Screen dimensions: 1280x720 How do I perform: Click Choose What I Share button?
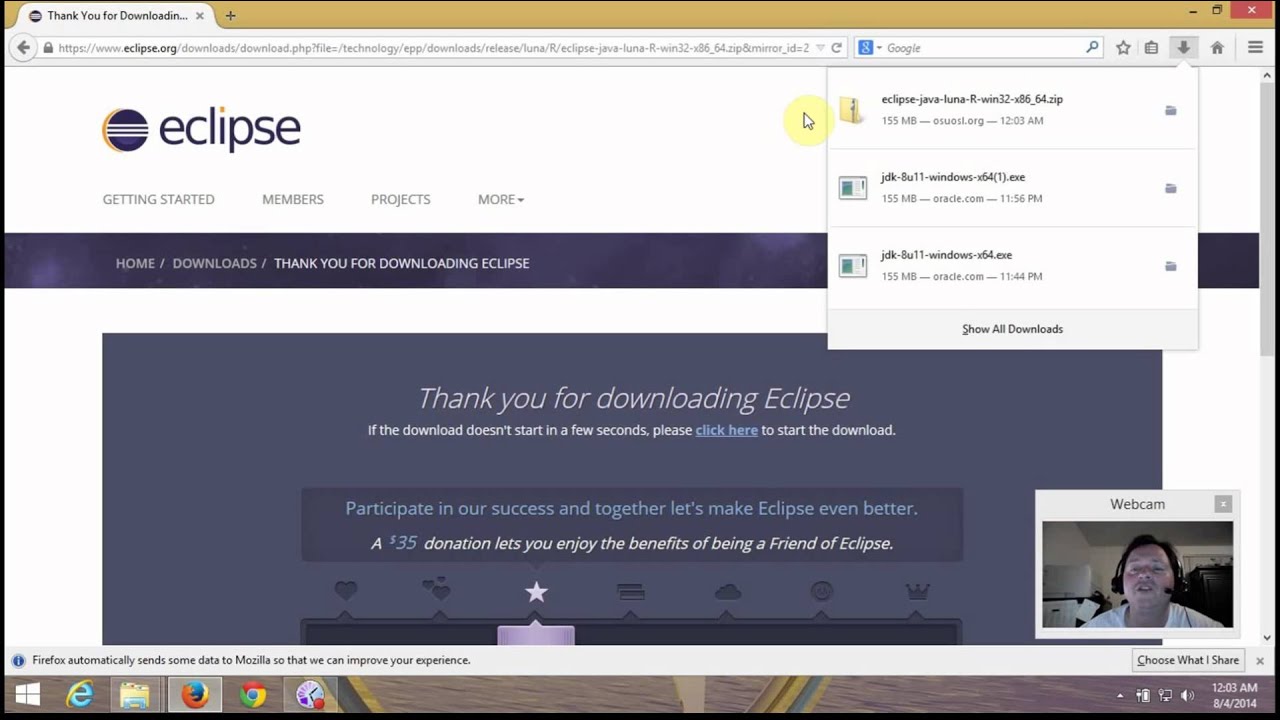point(1188,660)
